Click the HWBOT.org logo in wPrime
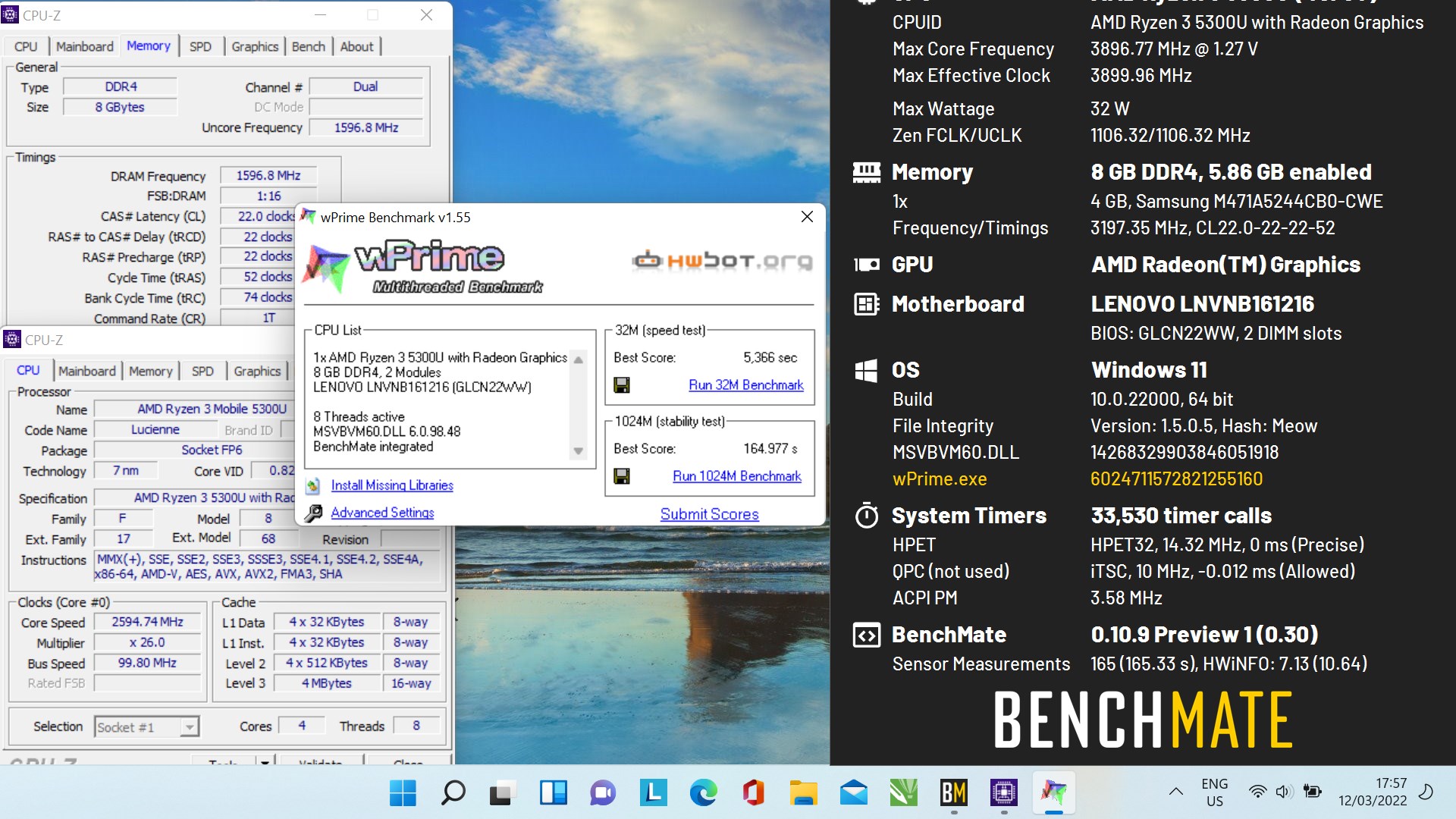The width and height of the screenshot is (1456, 819). tap(722, 261)
